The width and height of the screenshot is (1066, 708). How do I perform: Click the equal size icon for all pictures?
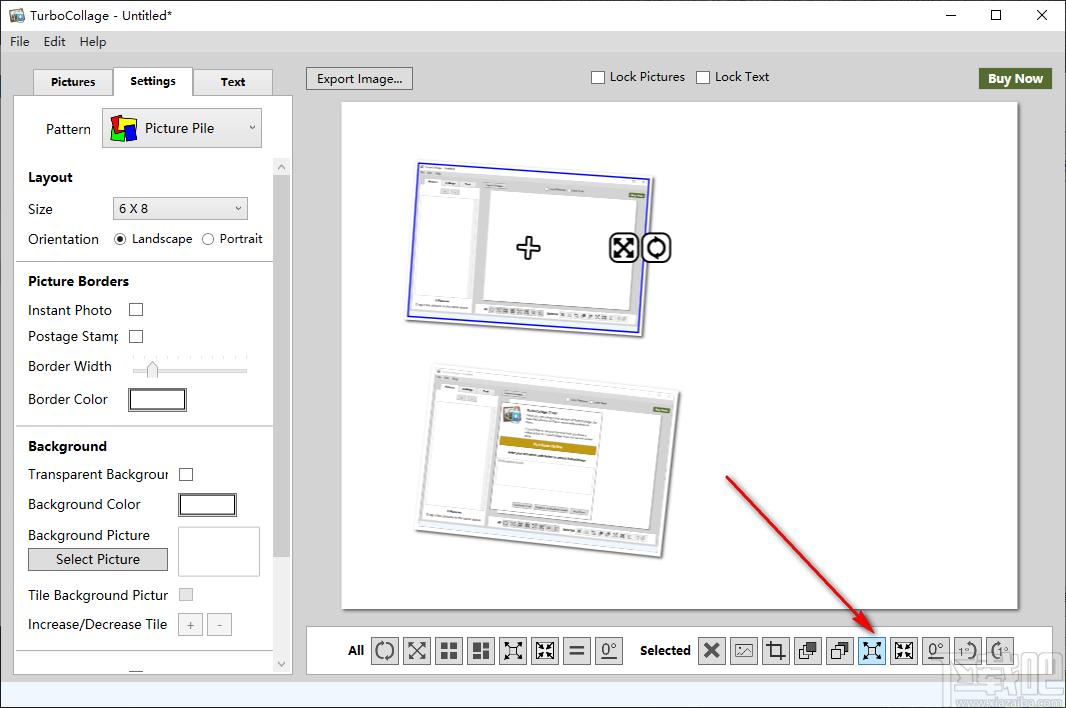click(x=577, y=651)
